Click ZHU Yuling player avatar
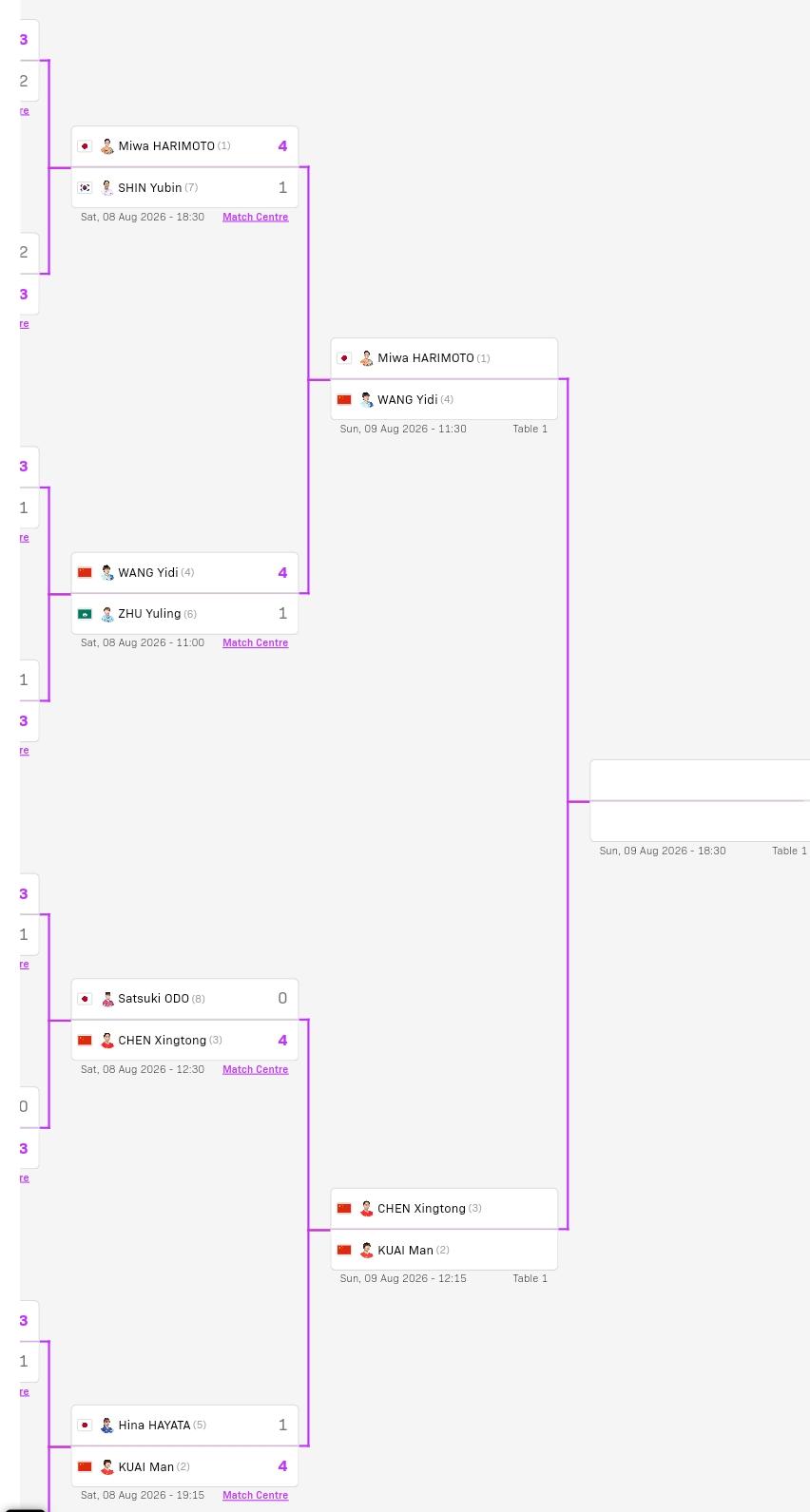The width and height of the screenshot is (810, 1512). coord(107,614)
